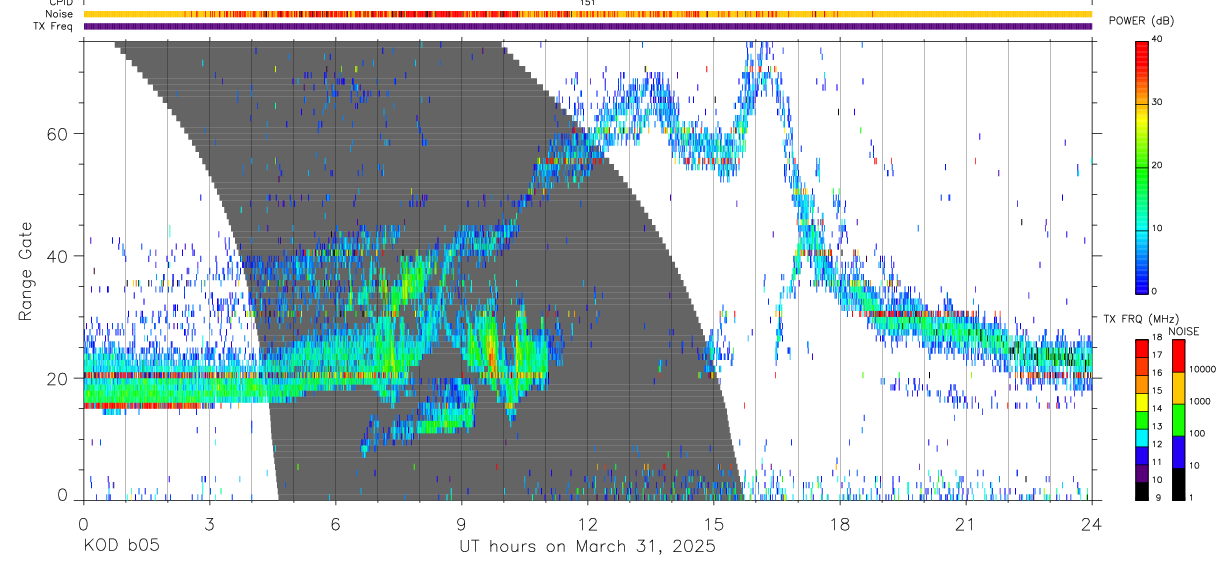1228x567 pixels.
Task: Click the green NOISE swatch between 100 and 1000
Action: (1179, 420)
